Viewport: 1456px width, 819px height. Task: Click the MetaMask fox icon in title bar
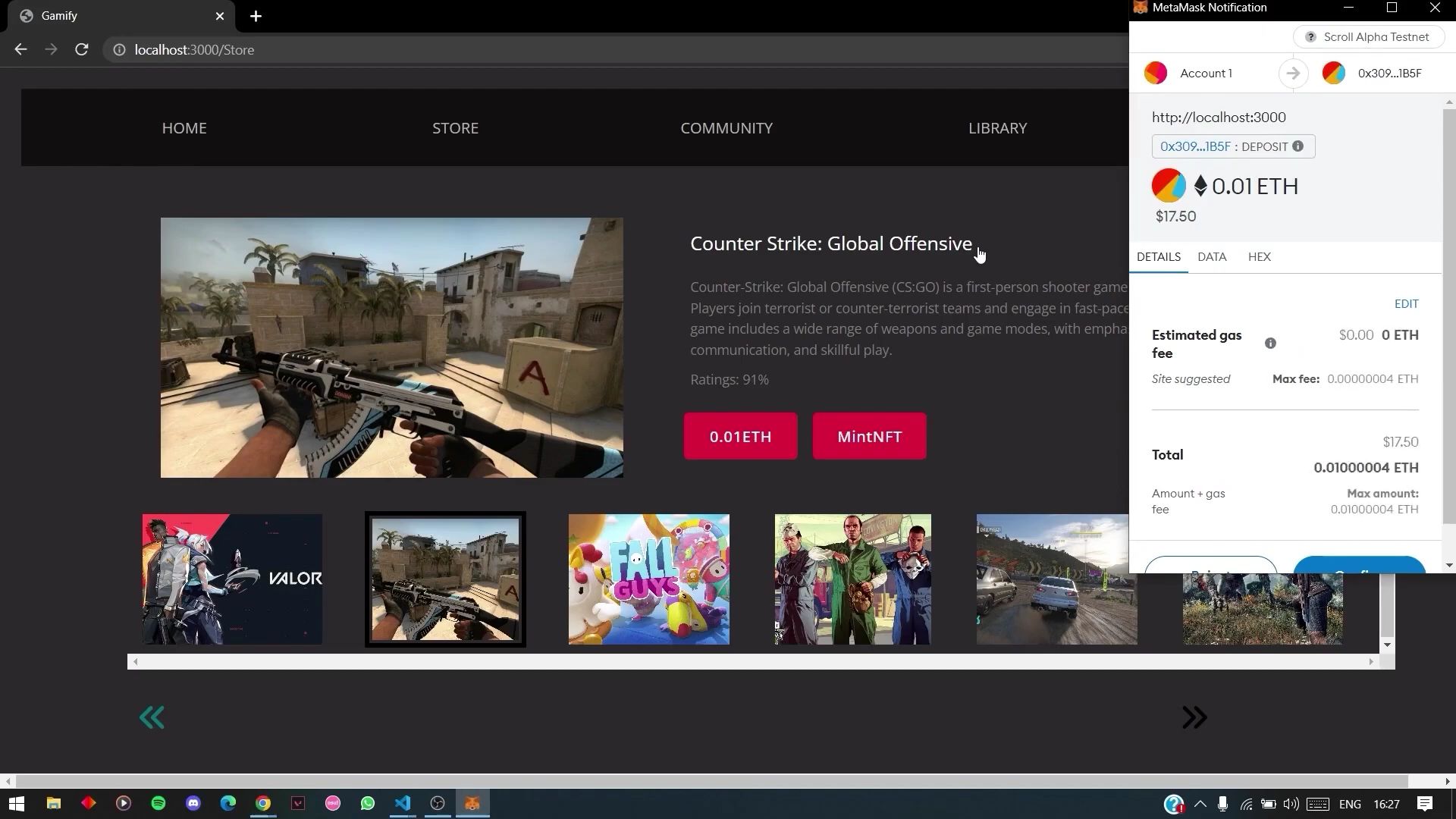1140,8
